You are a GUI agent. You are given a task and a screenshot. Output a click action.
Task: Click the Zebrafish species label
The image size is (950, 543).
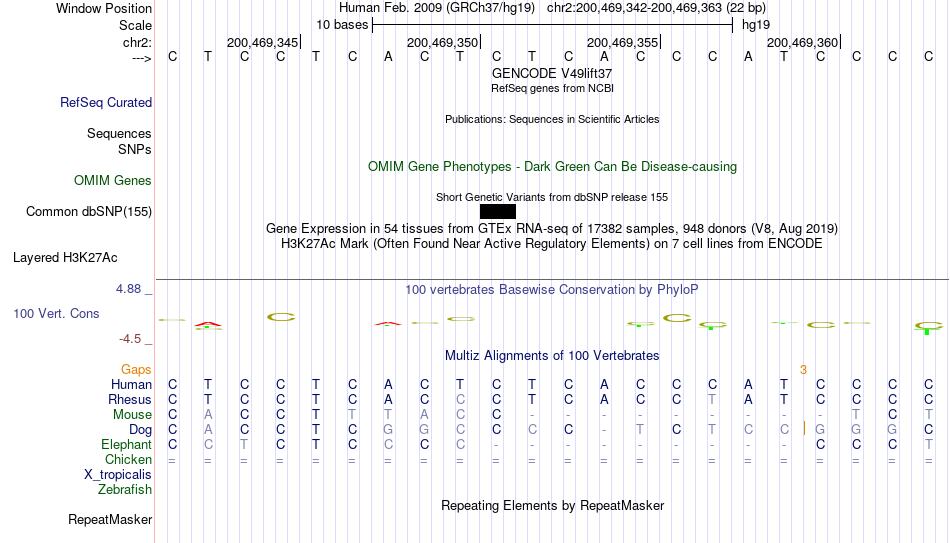click(x=125, y=490)
